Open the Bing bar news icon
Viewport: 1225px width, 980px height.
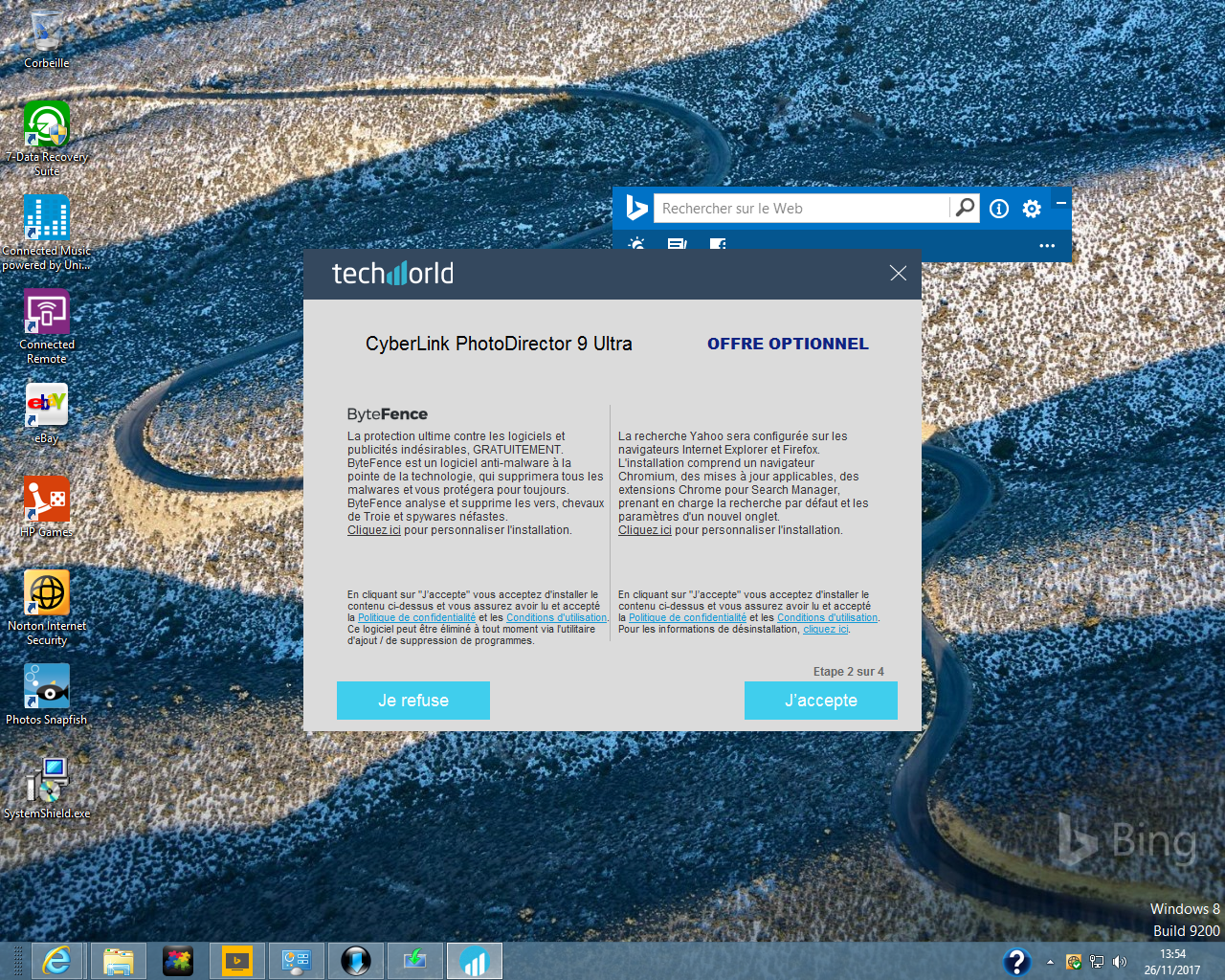[x=677, y=244]
